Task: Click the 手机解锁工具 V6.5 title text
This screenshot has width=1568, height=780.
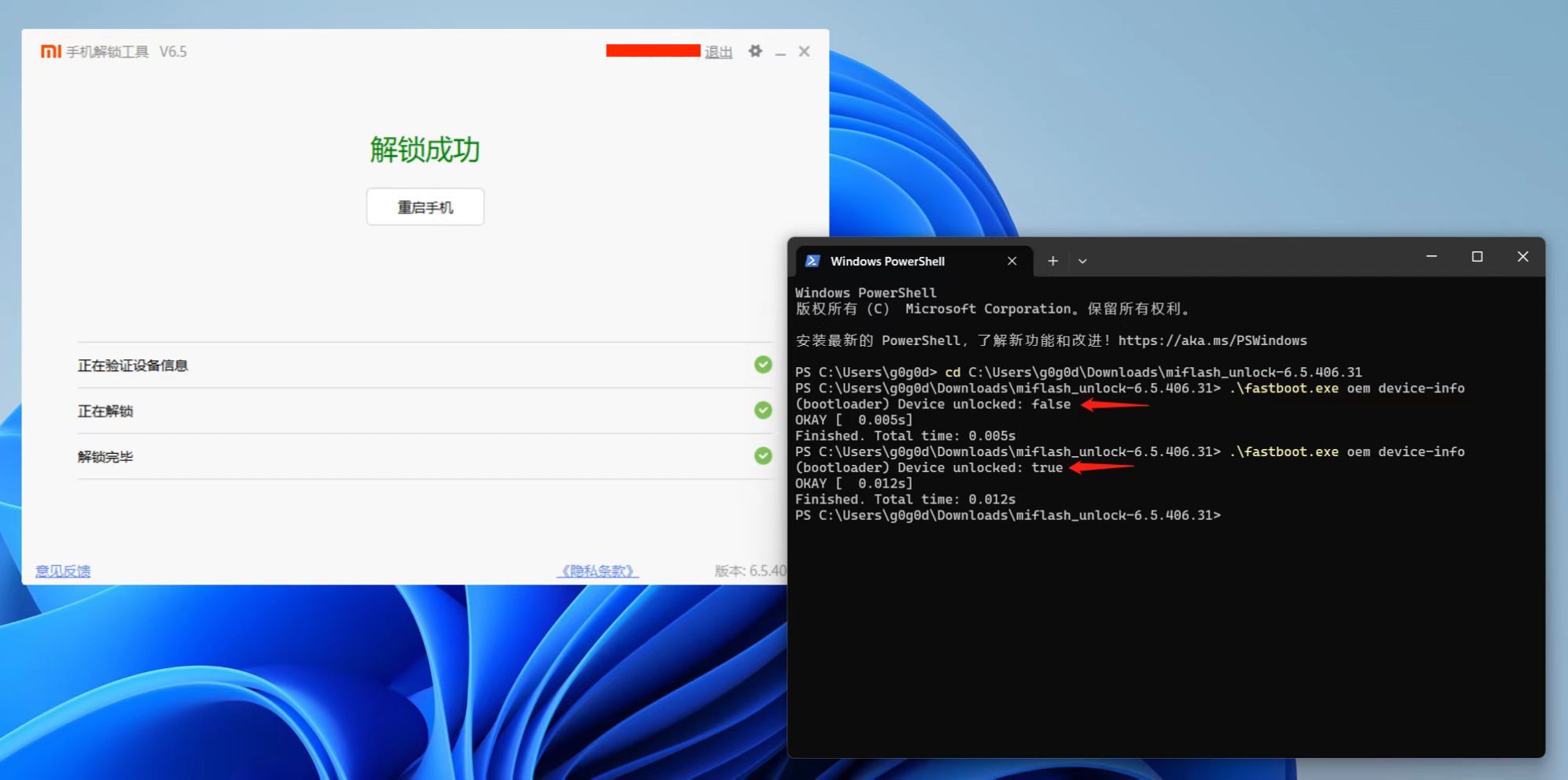Action: coord(126,52)
